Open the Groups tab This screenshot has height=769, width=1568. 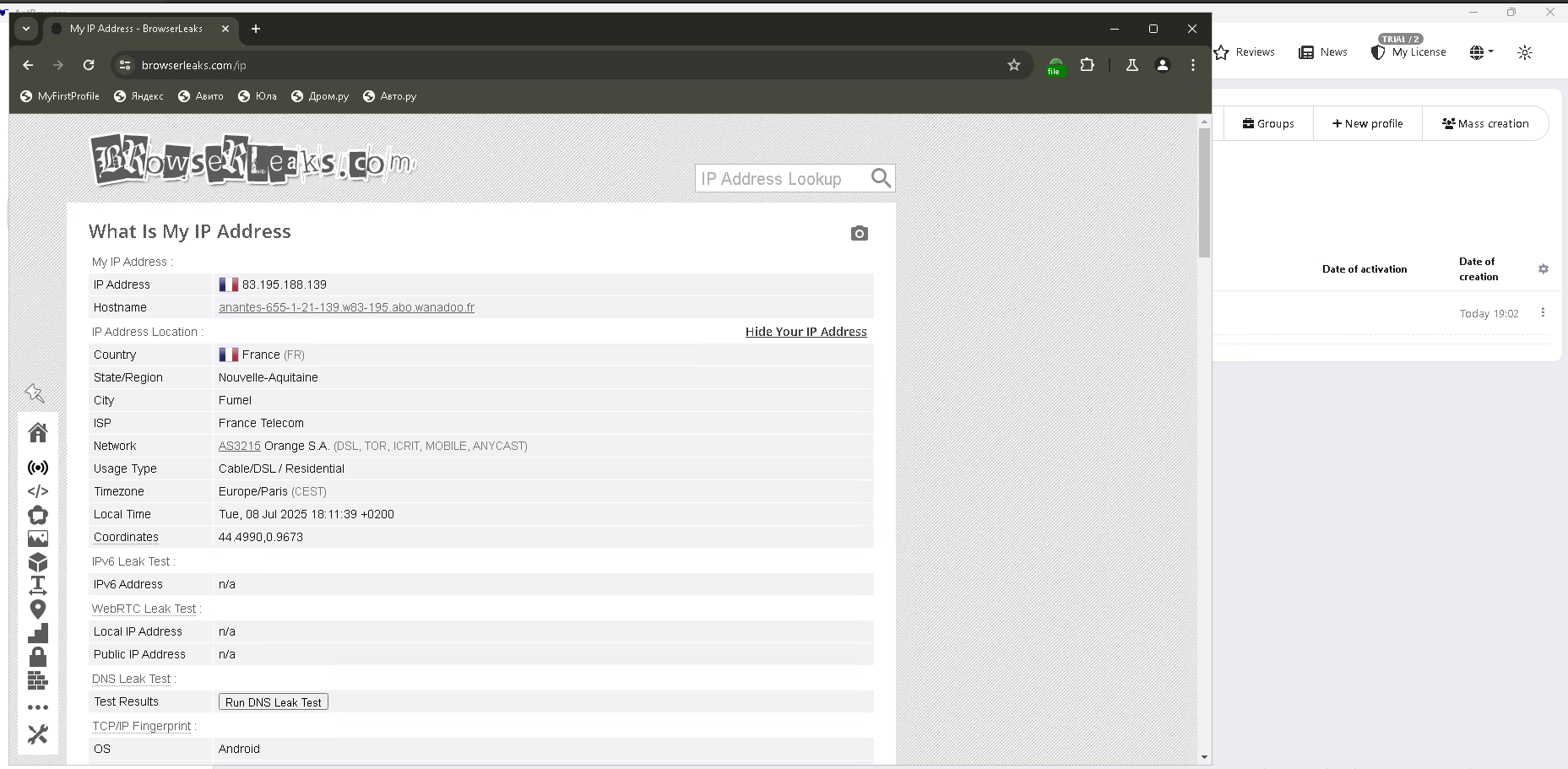(1268, 124)
